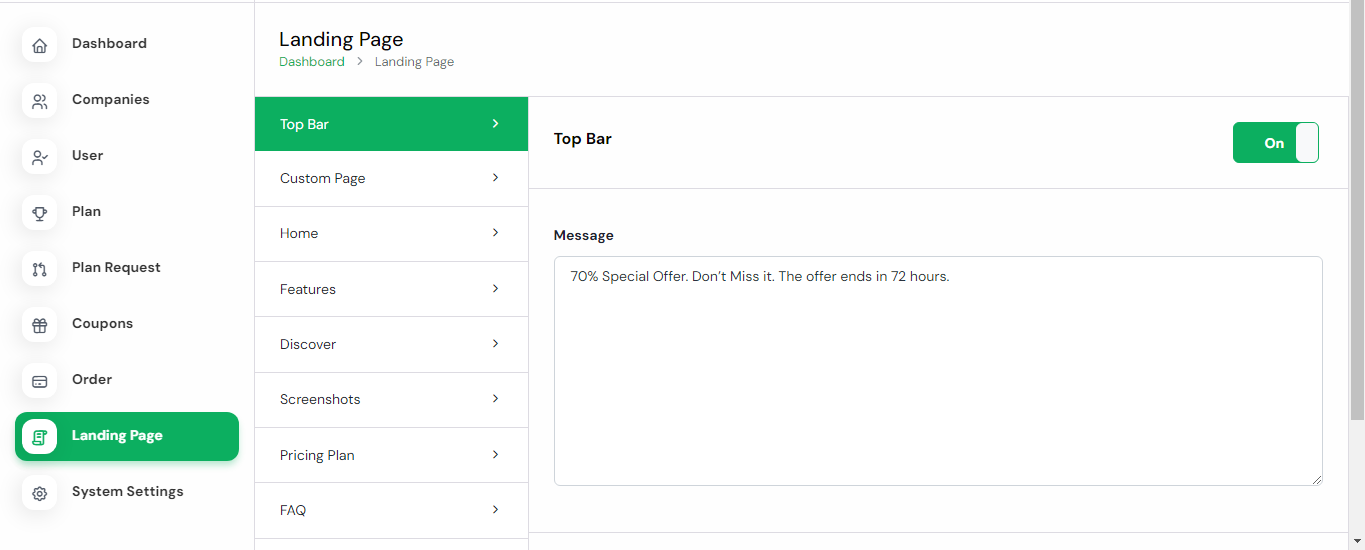Click the Dashboard home icon
Screen dimensions: 1365x550
tap(40, 45)
